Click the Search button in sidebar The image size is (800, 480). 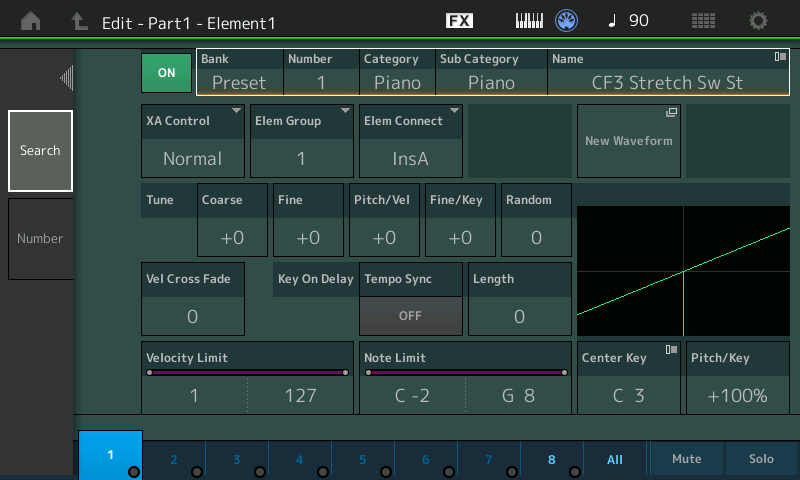tap(40, 151)
